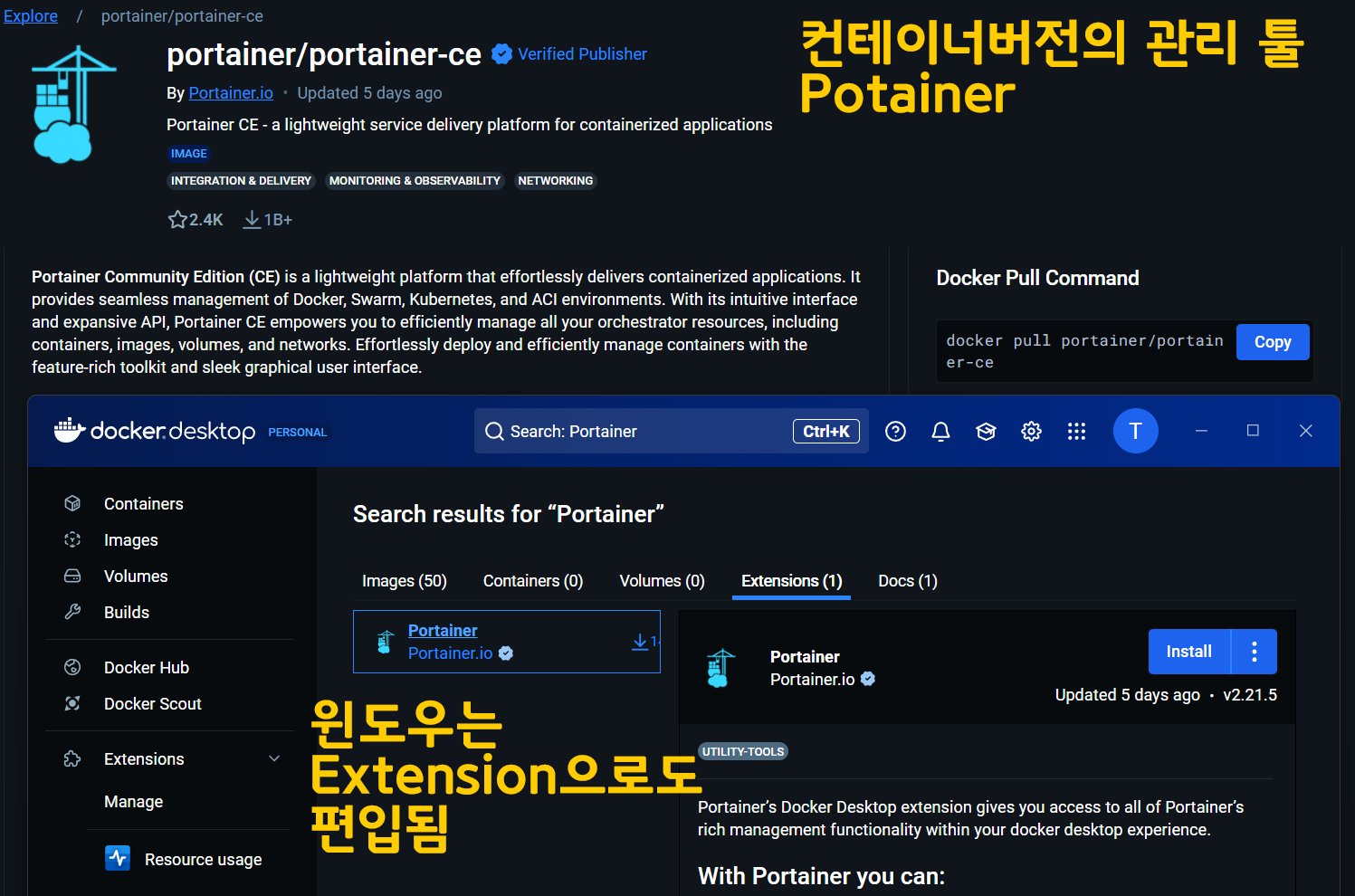
Task: Open the notifications bell icon
Action: tap(940, 432)
